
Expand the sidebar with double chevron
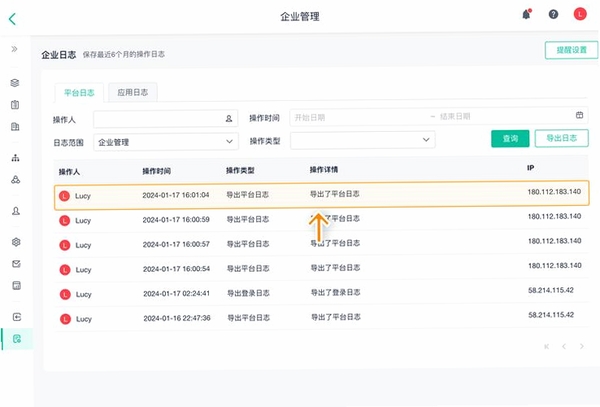pyautogui.click(x=14, y=49)
